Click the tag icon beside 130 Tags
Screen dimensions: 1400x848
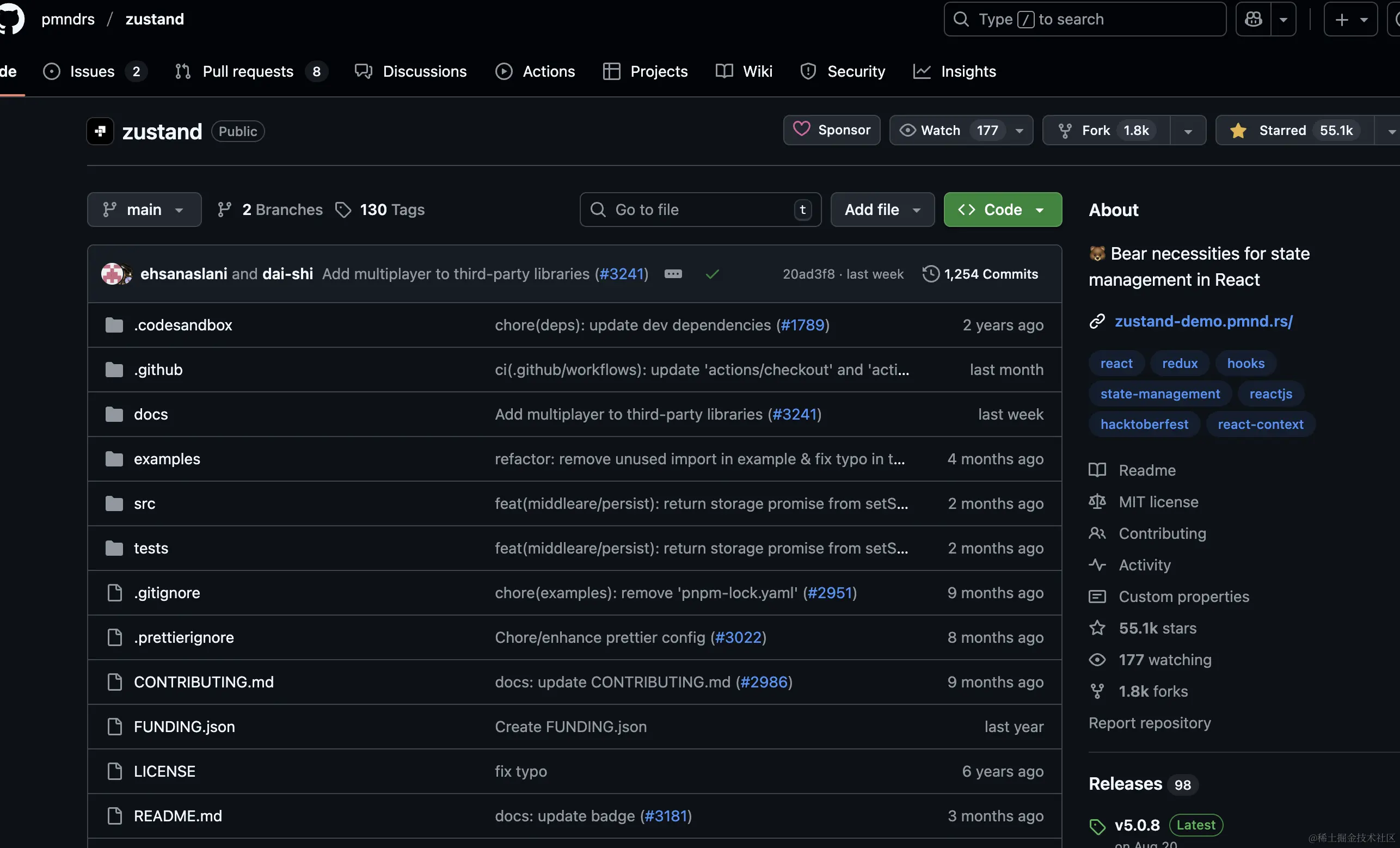pos(342,210)
